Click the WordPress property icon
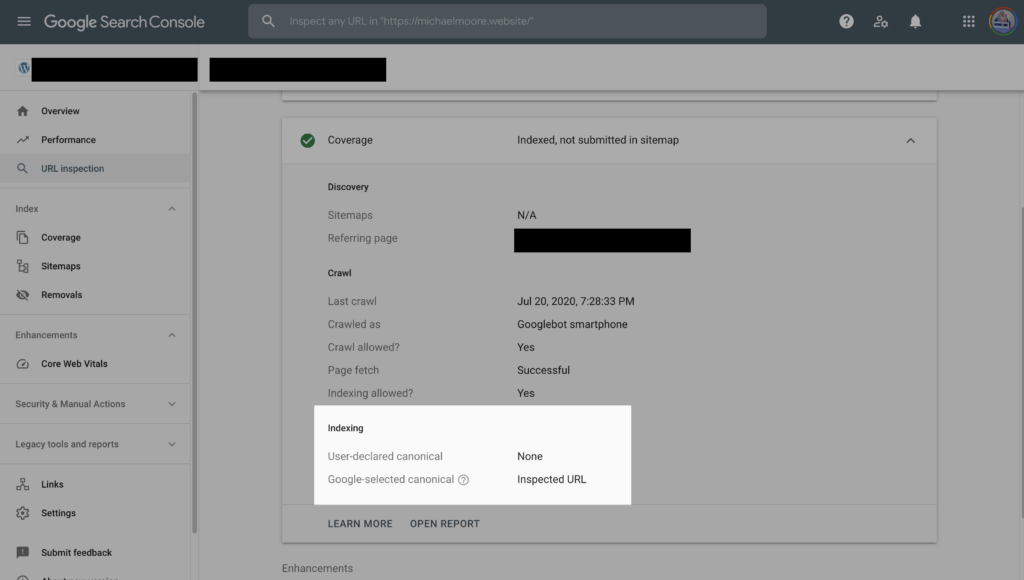Image resolution: width=1024 pixels, height=580 pixels. tap(24, 68)
